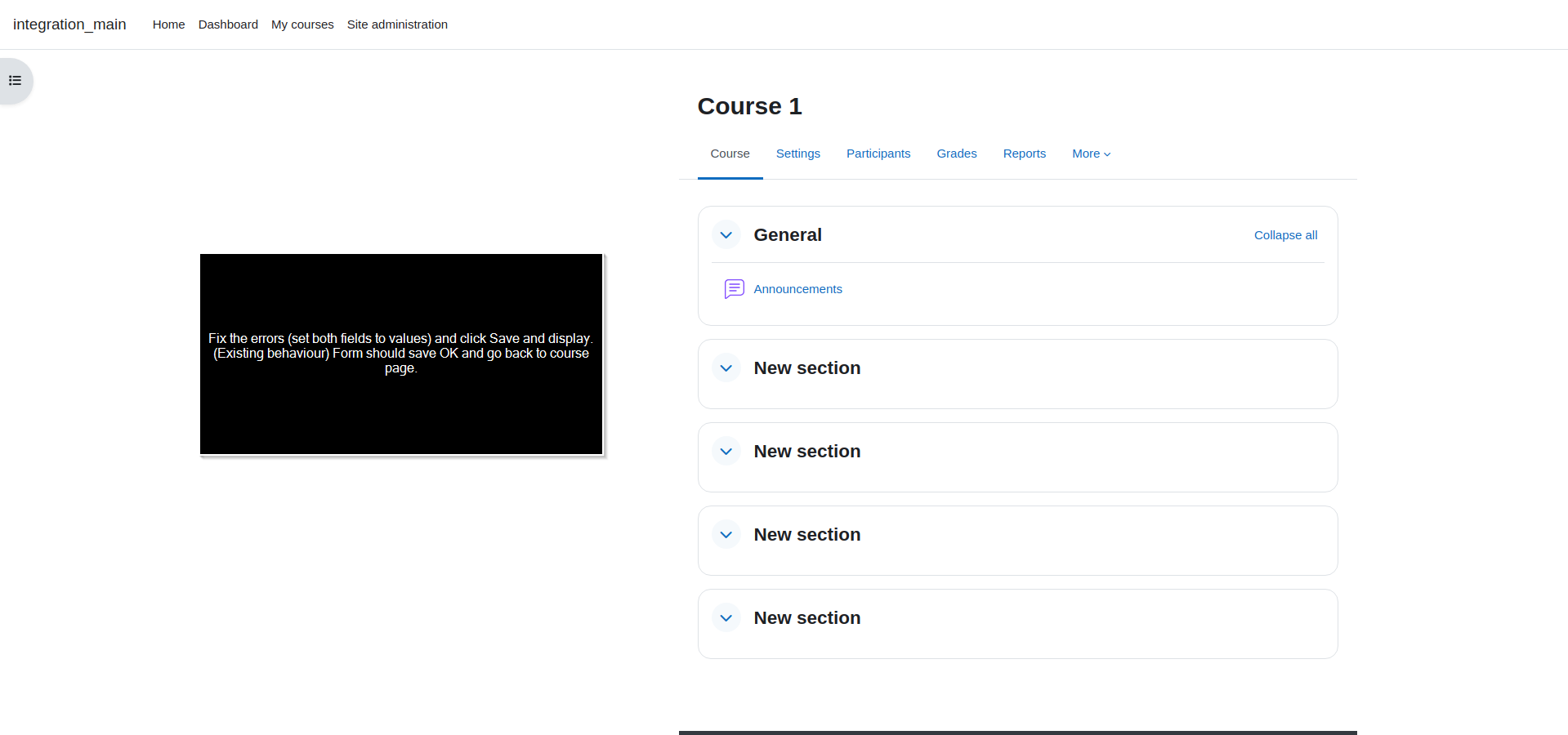Open the Settings tab

[x=798, y=154]
